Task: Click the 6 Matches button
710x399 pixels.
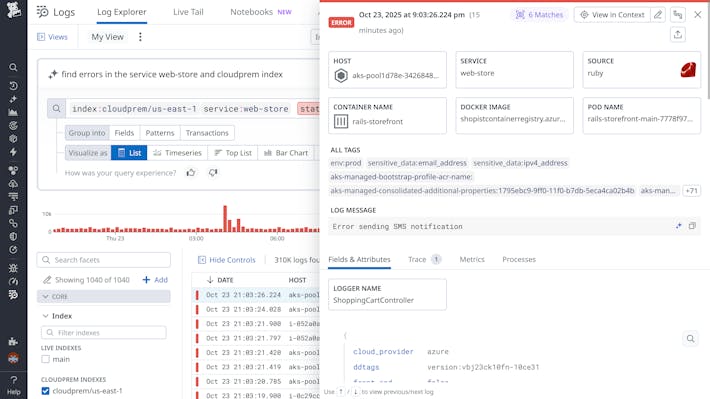Action: click(x=539, y=15)
